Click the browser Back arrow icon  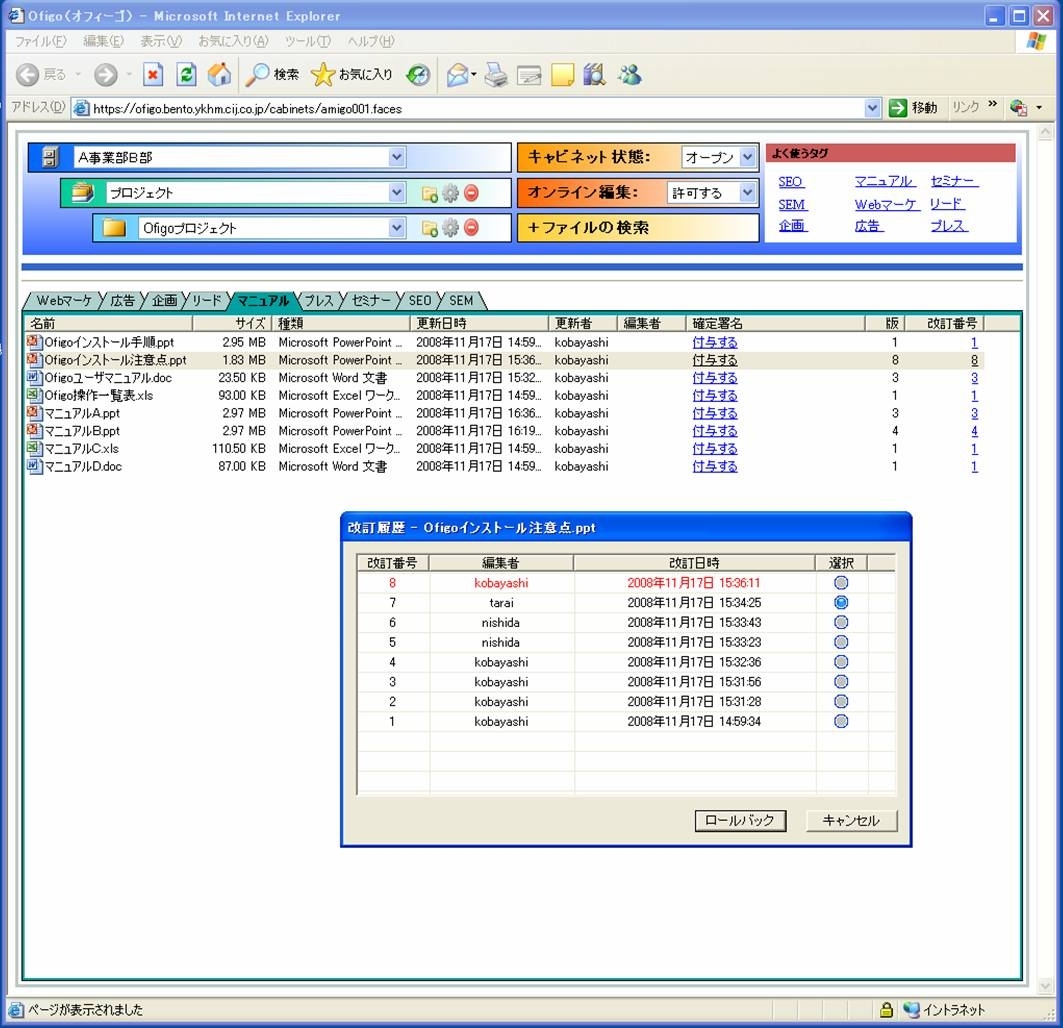[28, 75]
